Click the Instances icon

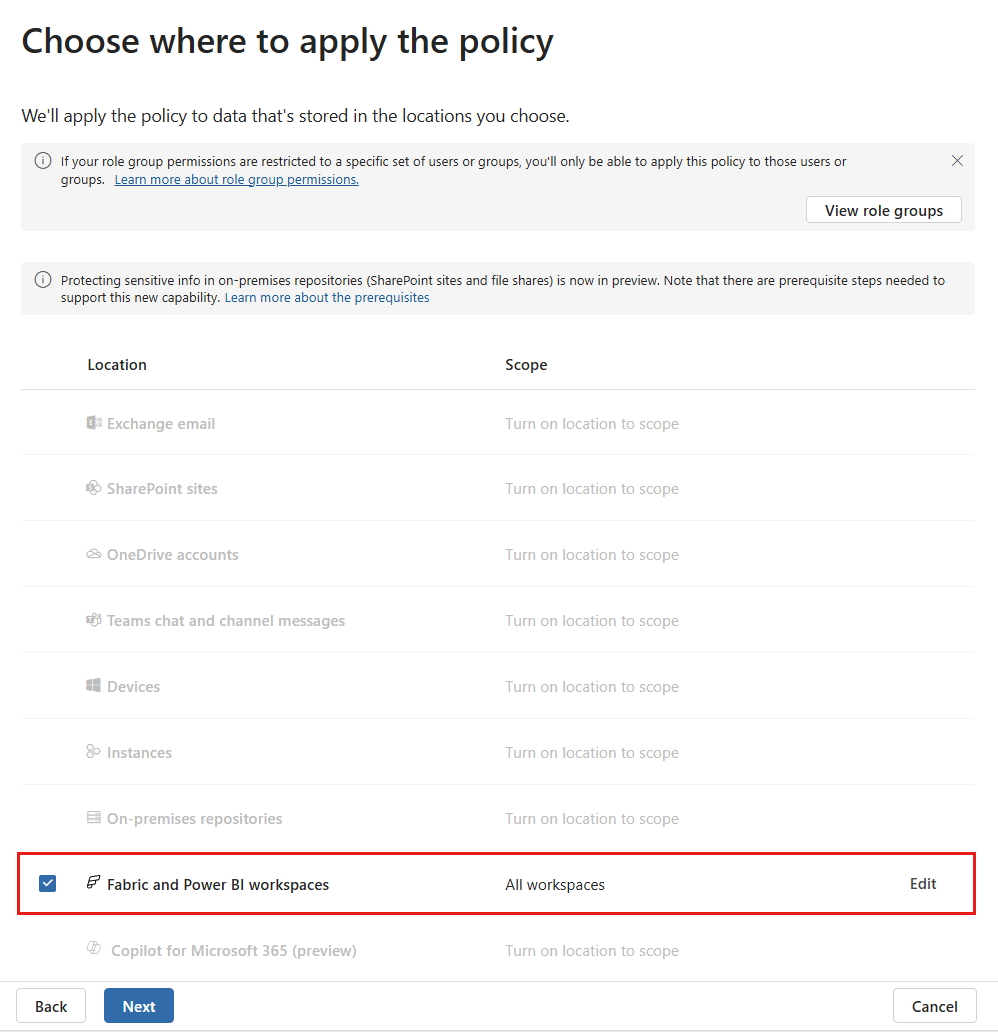(x=93, y=752)
